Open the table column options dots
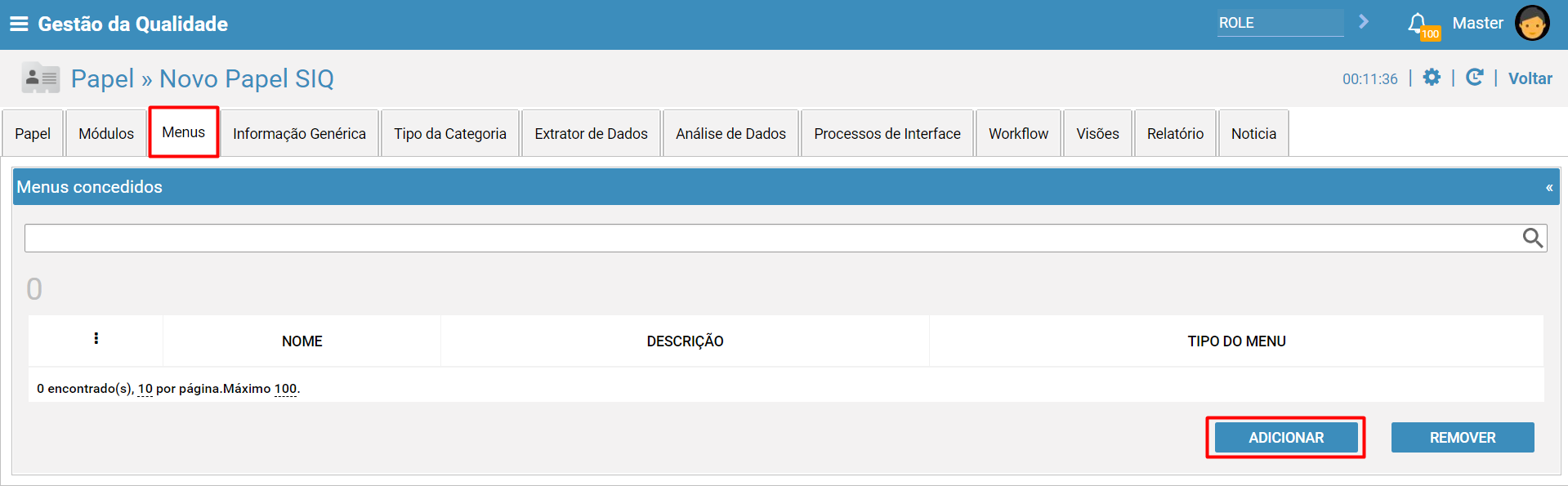The height and width of the screenshot is (486, 1568). click(x=96, y=338)
